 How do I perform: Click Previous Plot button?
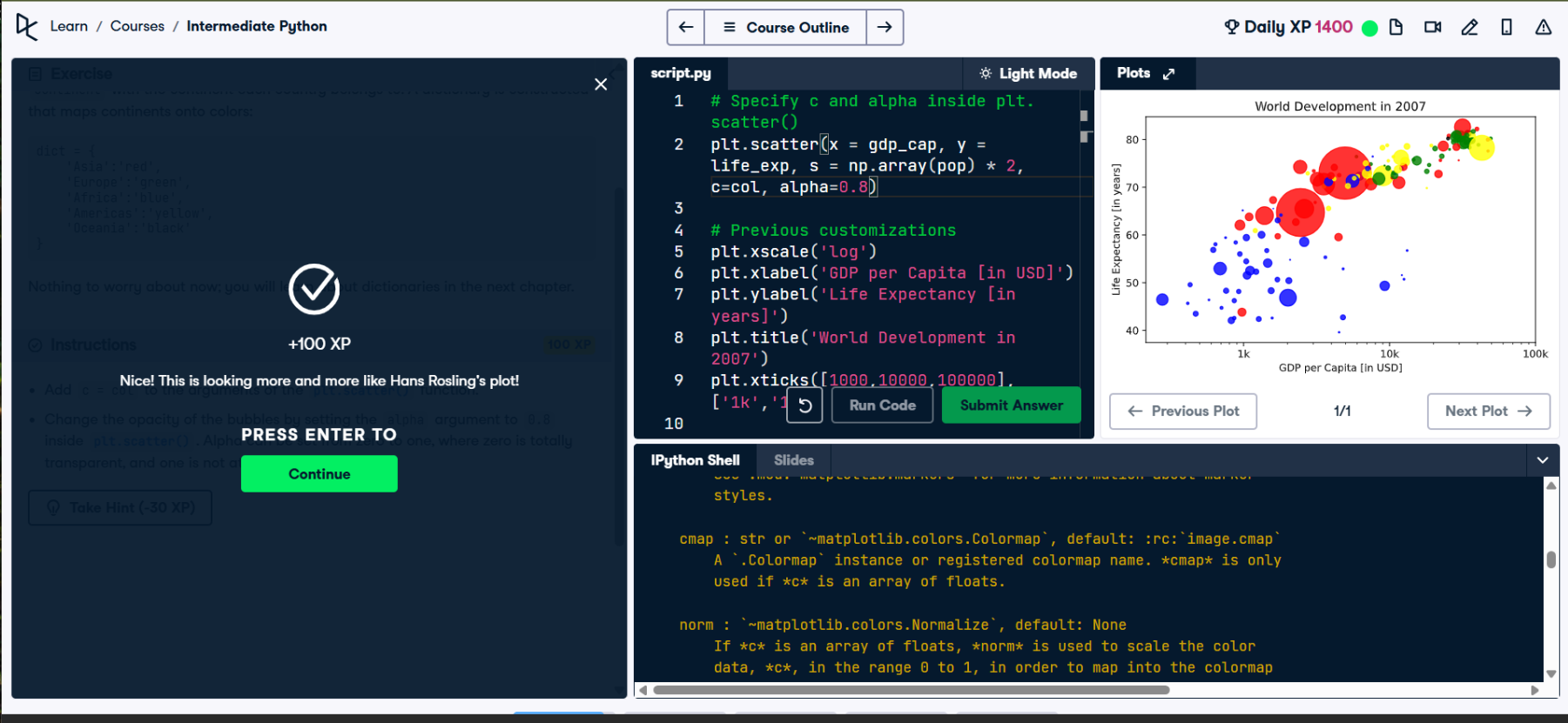tap(1183, 412)
